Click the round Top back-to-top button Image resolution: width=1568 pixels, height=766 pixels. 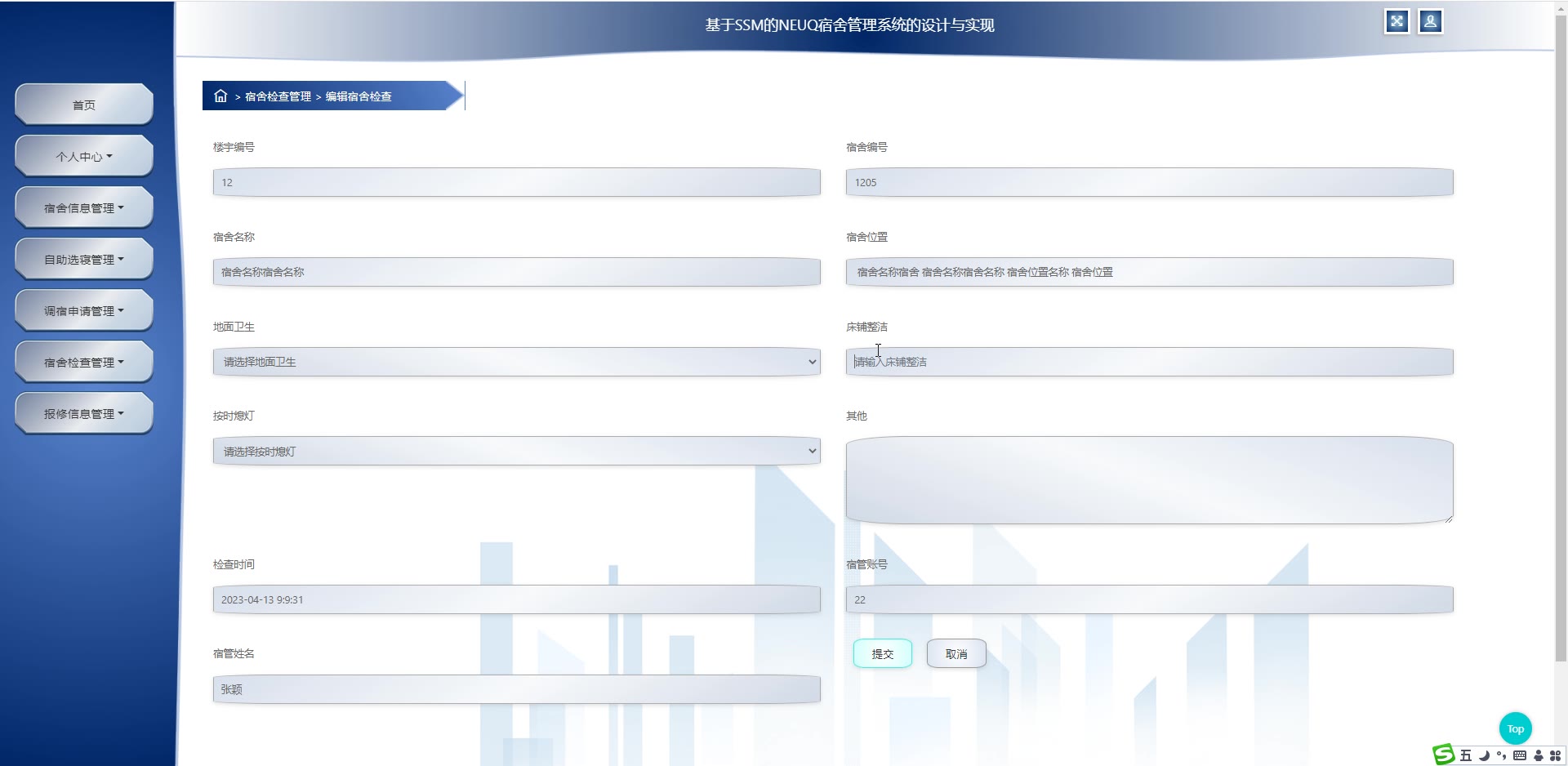click(x=1515, y=728)
